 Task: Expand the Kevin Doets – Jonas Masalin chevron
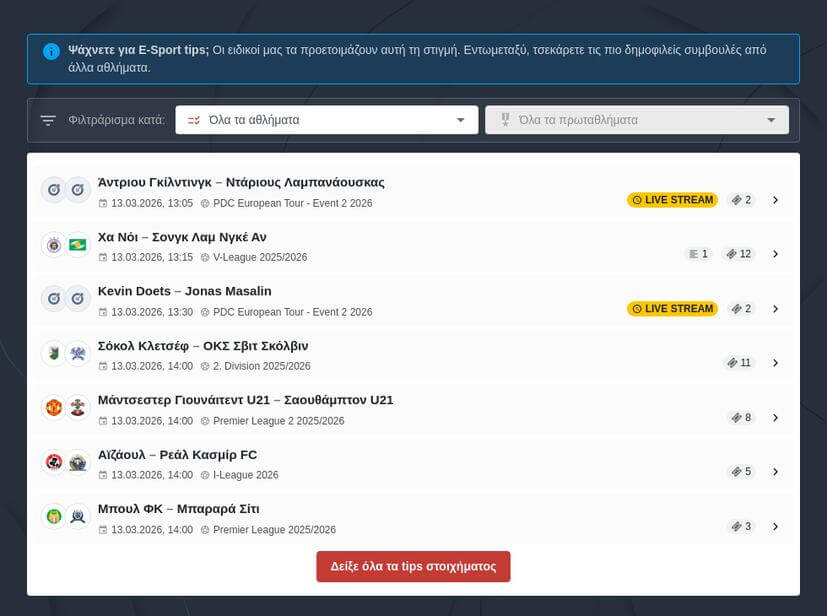tap(775, 309)
